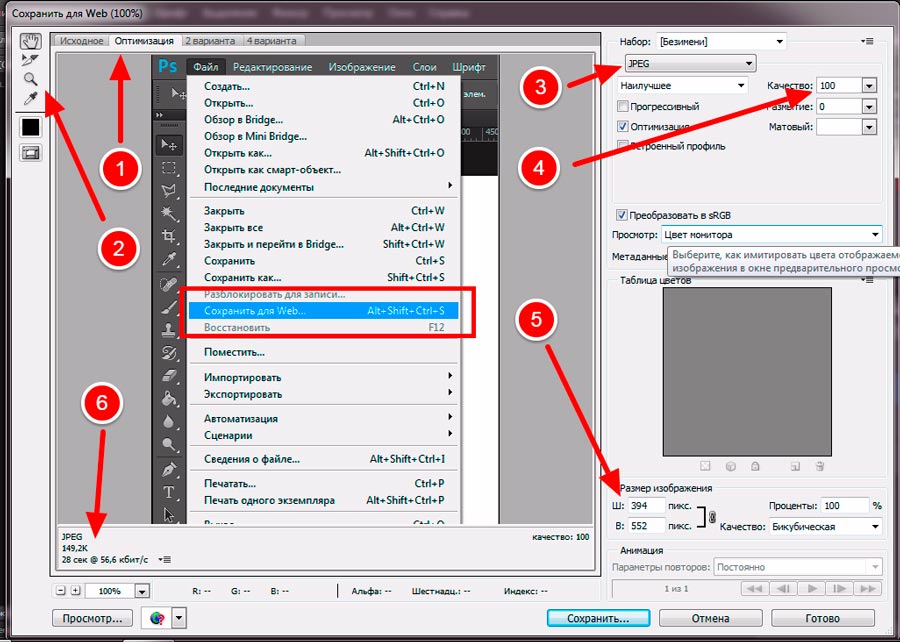Click the black eyedropper color swatch
The image size is (900, 642).
point(30,127)
